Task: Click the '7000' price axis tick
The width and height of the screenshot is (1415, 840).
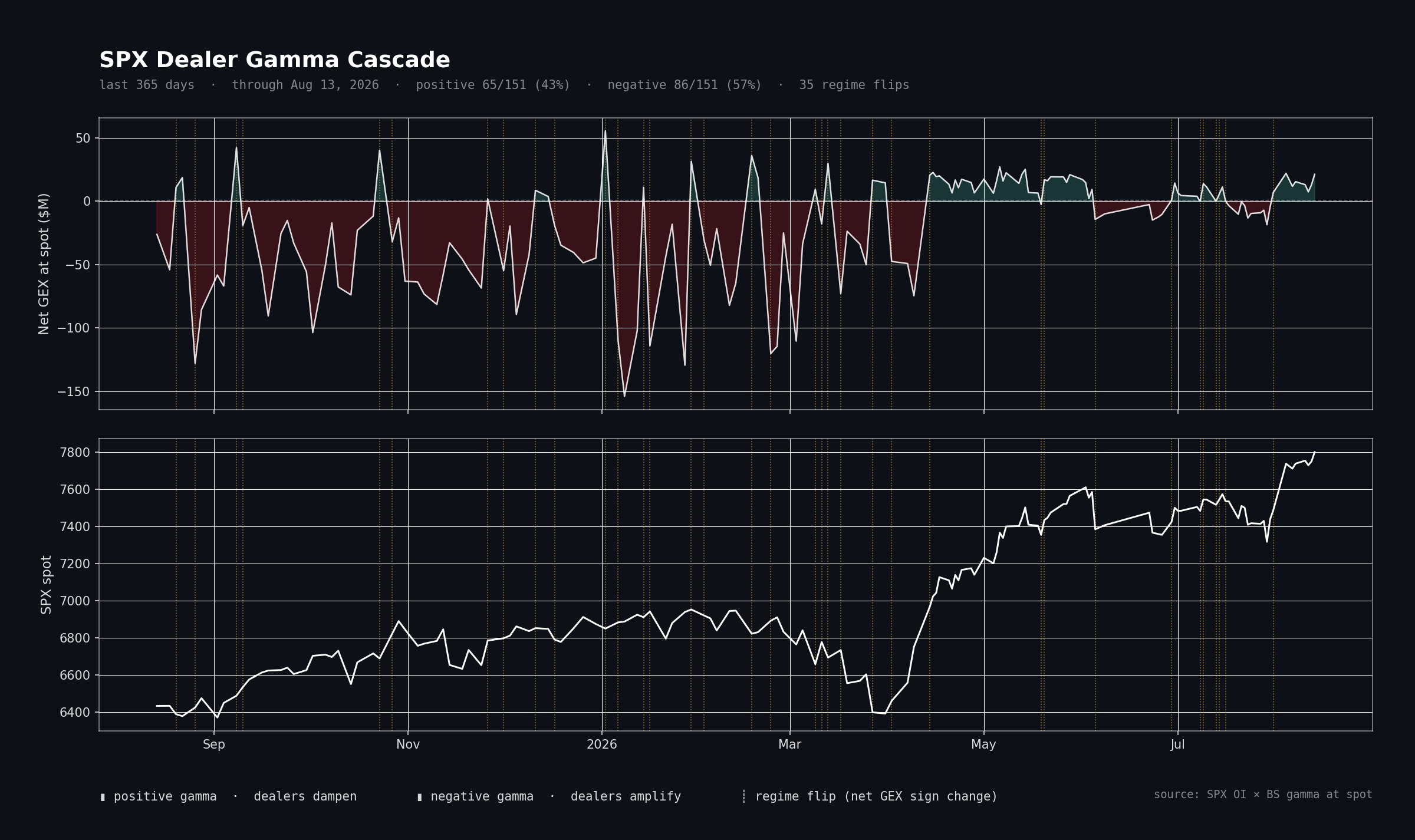Action: (75, 601)
